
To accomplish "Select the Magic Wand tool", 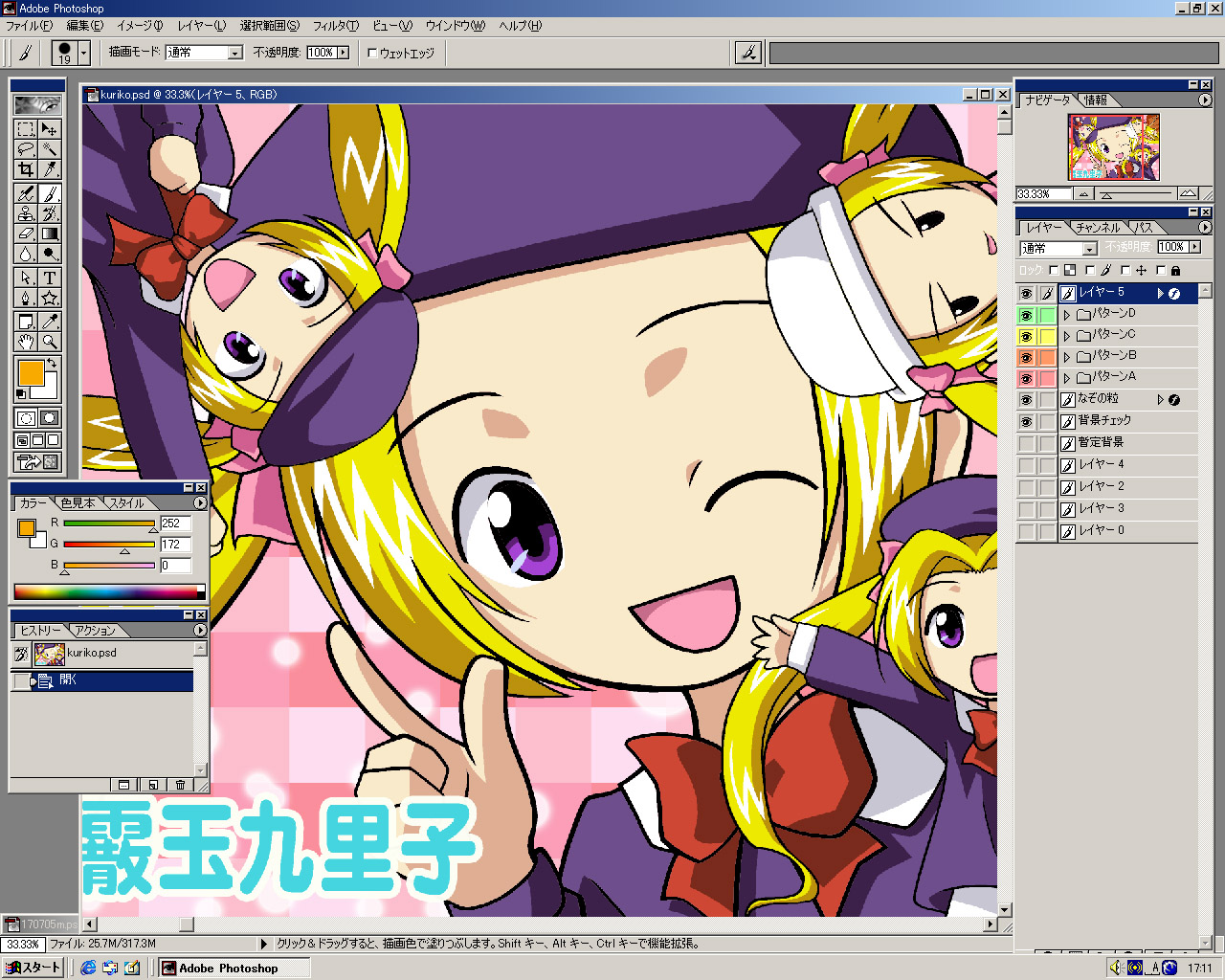I will pyautogui.click(x=50, y=148).
